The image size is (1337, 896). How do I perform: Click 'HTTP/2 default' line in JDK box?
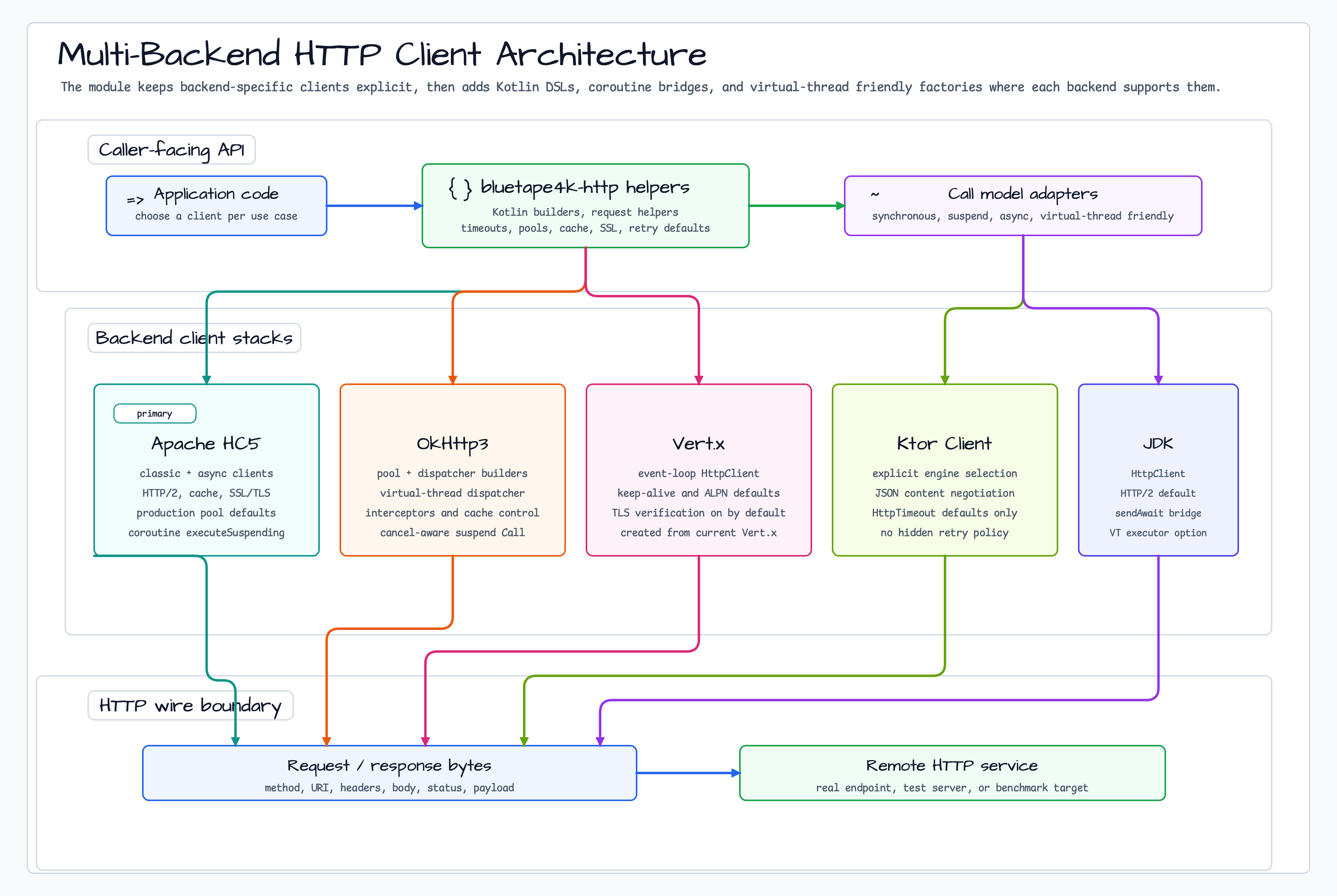coord(1158,494)
